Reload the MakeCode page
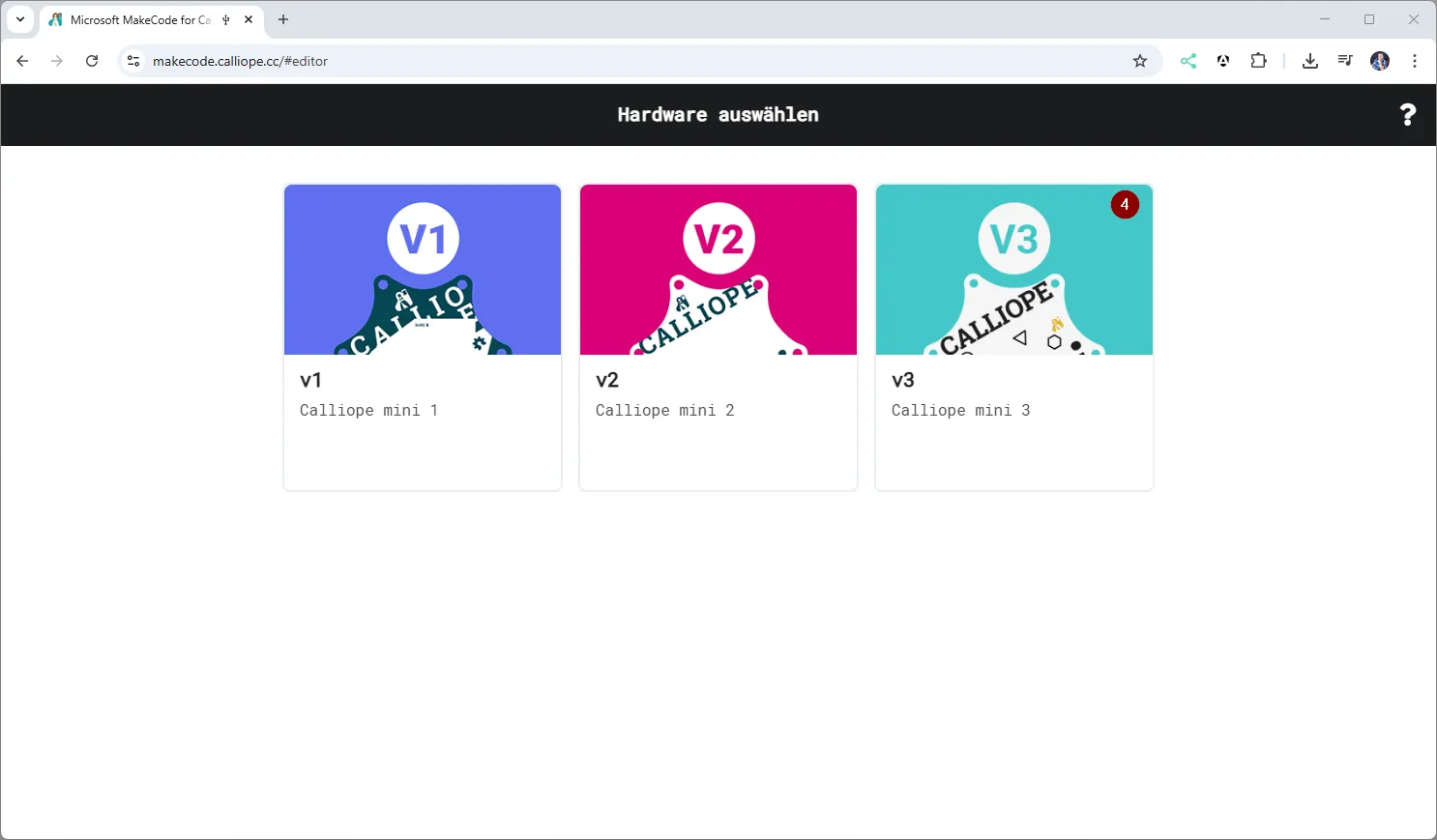1437x840 pixels. [92, 61]
